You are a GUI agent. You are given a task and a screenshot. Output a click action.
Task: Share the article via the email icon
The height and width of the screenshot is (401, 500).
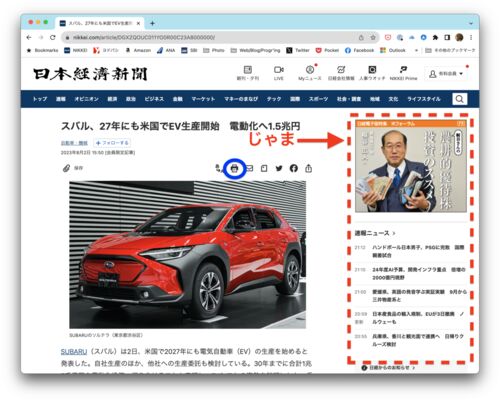coord(249,168)
